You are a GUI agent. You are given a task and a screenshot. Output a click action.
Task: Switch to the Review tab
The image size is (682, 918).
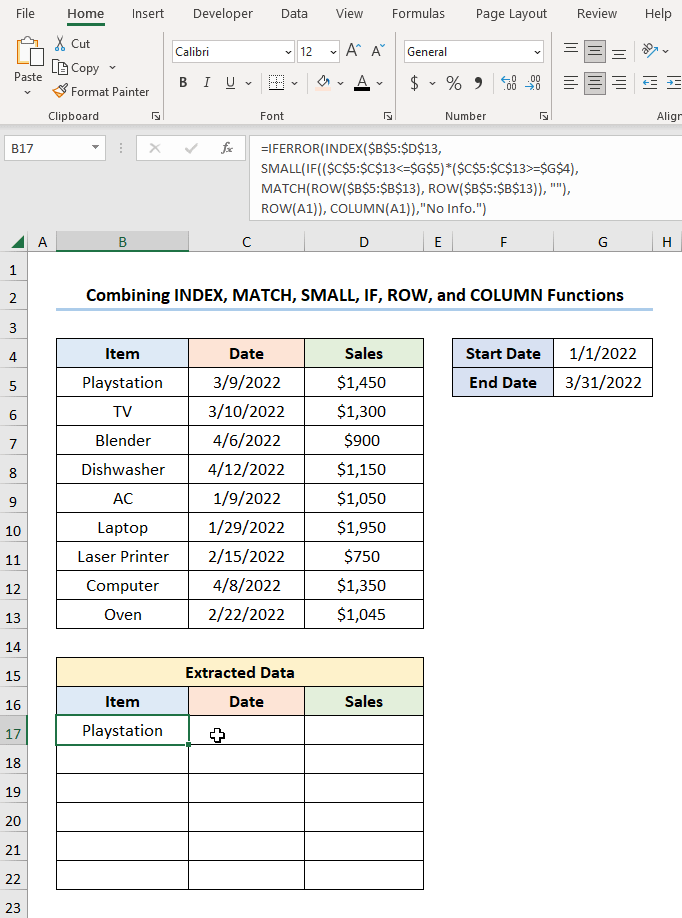pos(597,13)
